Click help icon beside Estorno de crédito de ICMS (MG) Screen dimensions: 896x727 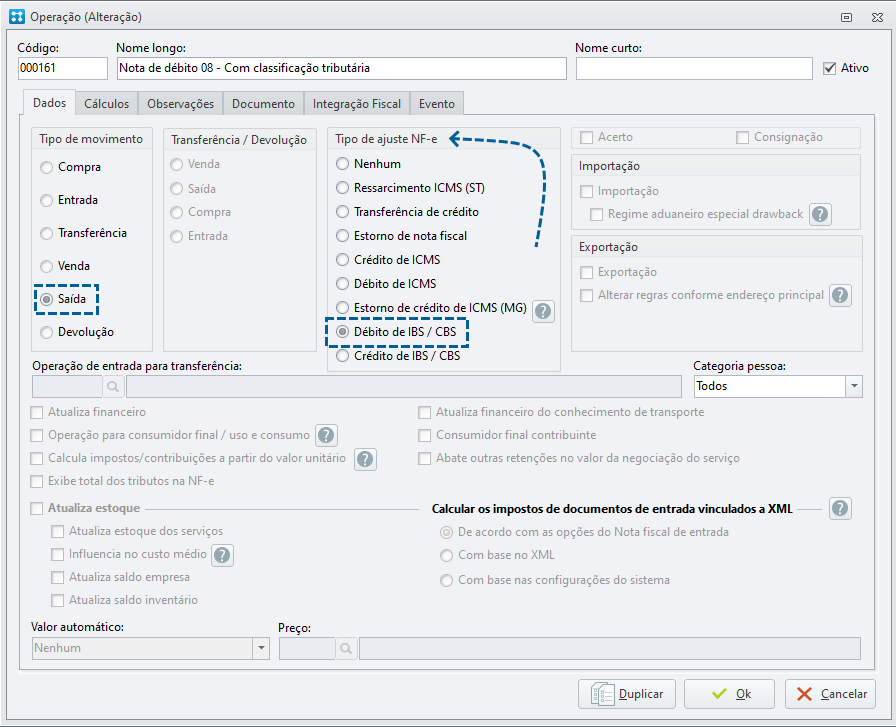pos(543,311)
